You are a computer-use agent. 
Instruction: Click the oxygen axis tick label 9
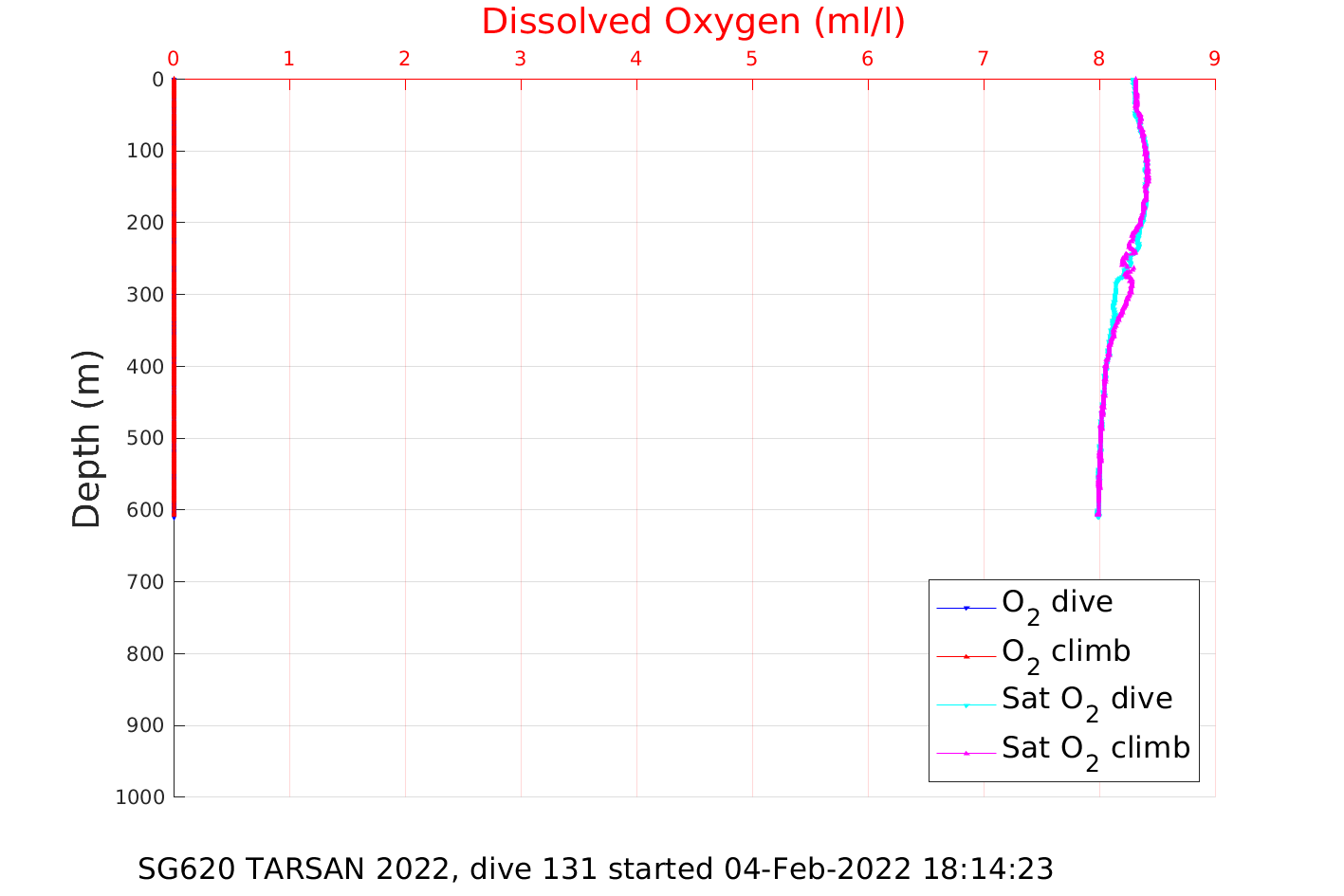pos(1215,59)
